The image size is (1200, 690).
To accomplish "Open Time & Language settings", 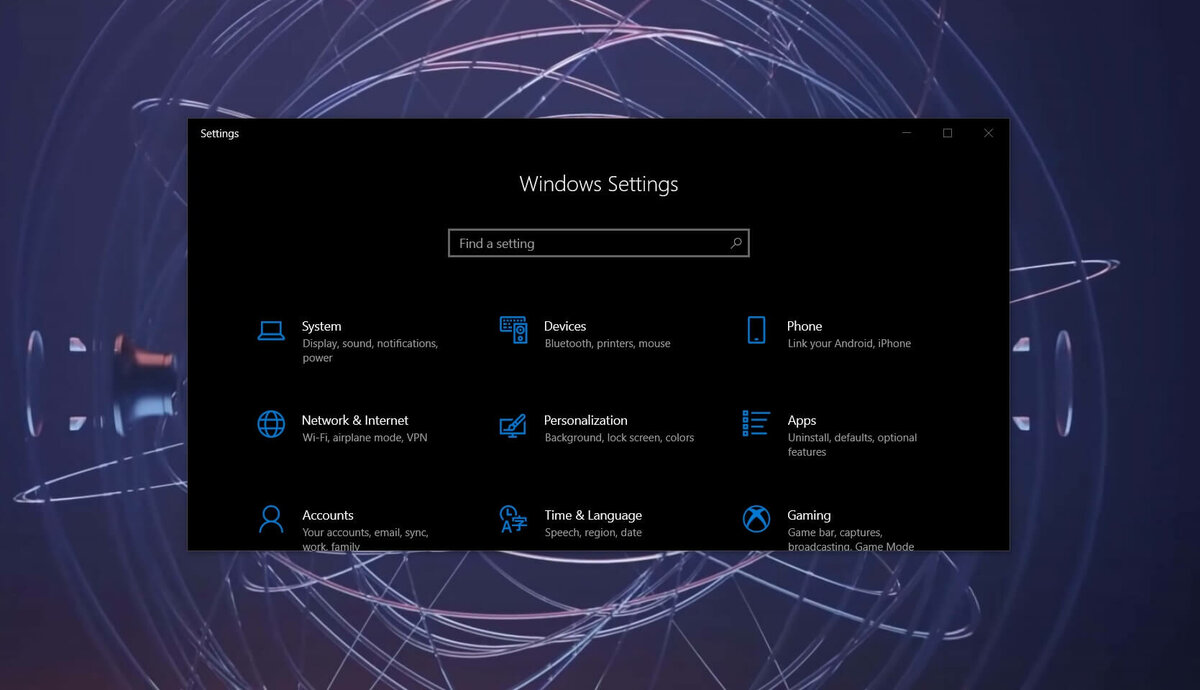I will click(x=593, y=515).
